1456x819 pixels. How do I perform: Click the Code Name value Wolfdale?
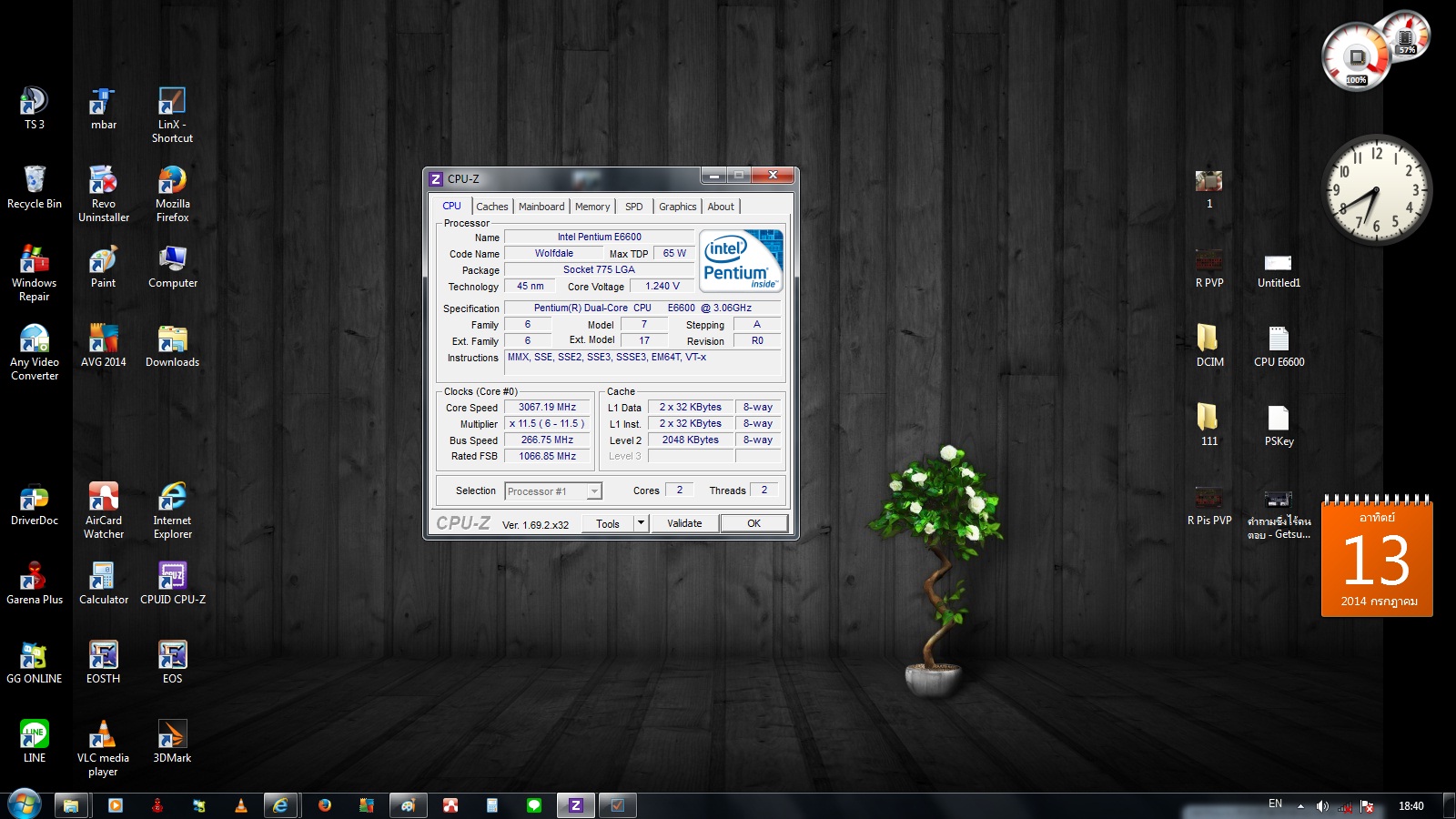pos(553,254)
